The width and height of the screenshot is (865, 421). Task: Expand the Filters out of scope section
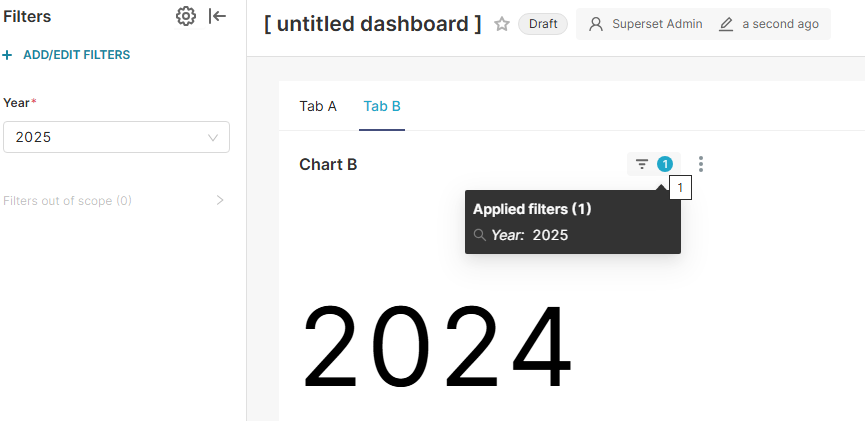(220, 200)
